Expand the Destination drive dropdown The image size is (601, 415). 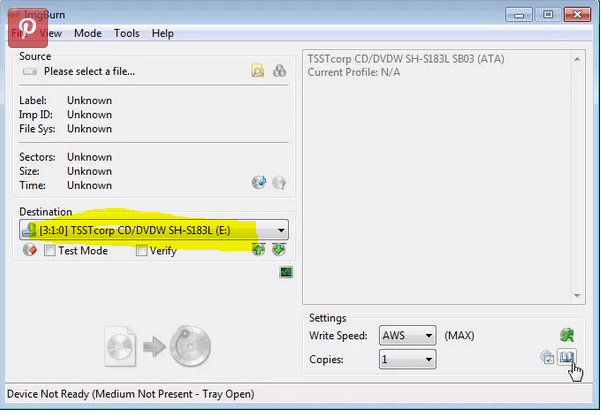point(281,230)
